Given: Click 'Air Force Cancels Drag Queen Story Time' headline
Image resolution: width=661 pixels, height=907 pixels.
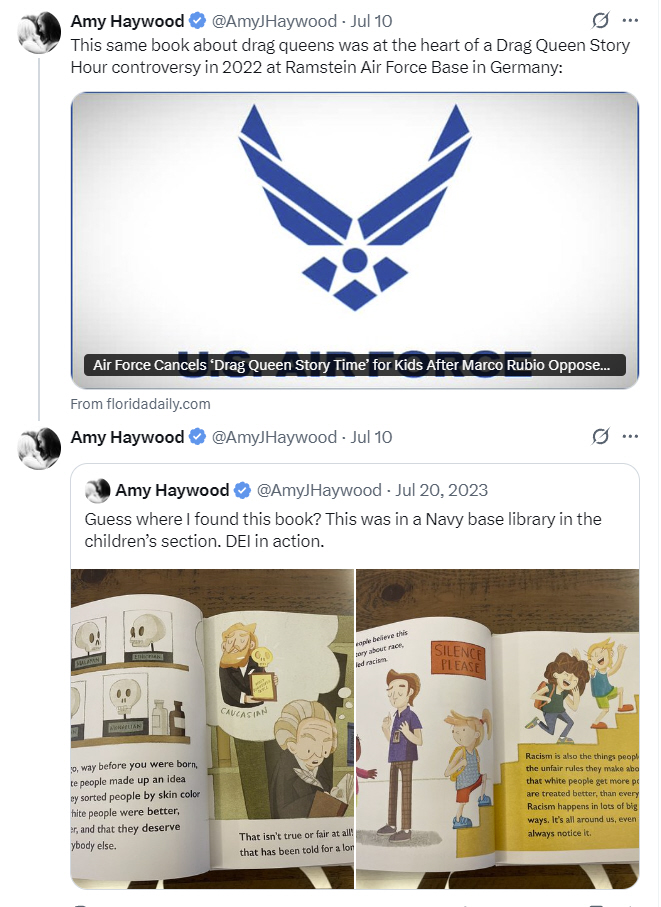Looking at the screenshot, I should point(352,365).
